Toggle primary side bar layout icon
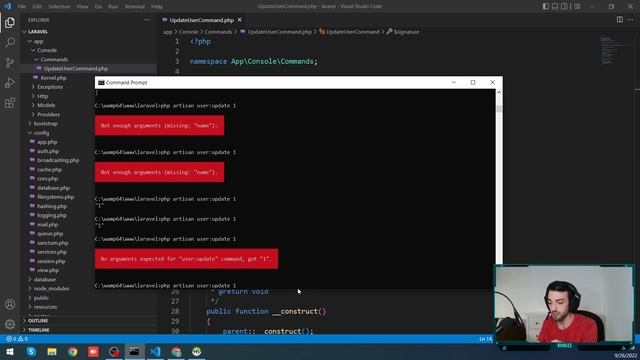 [x=546, y=6]
